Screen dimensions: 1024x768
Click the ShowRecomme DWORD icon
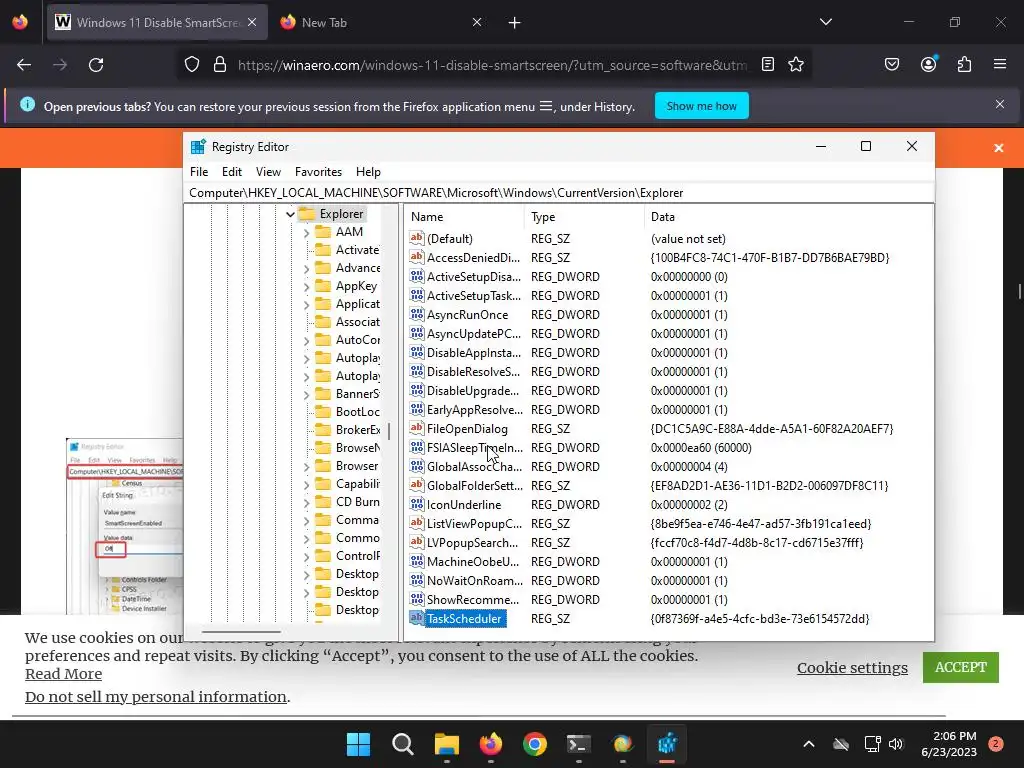pos(417,599)
